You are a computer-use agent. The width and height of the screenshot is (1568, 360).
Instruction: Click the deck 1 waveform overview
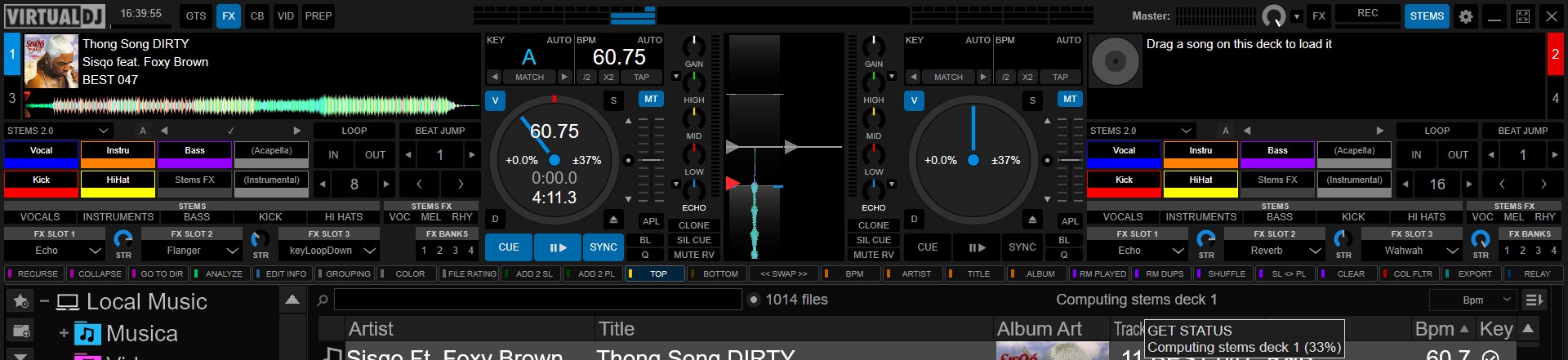coord(253,104)
